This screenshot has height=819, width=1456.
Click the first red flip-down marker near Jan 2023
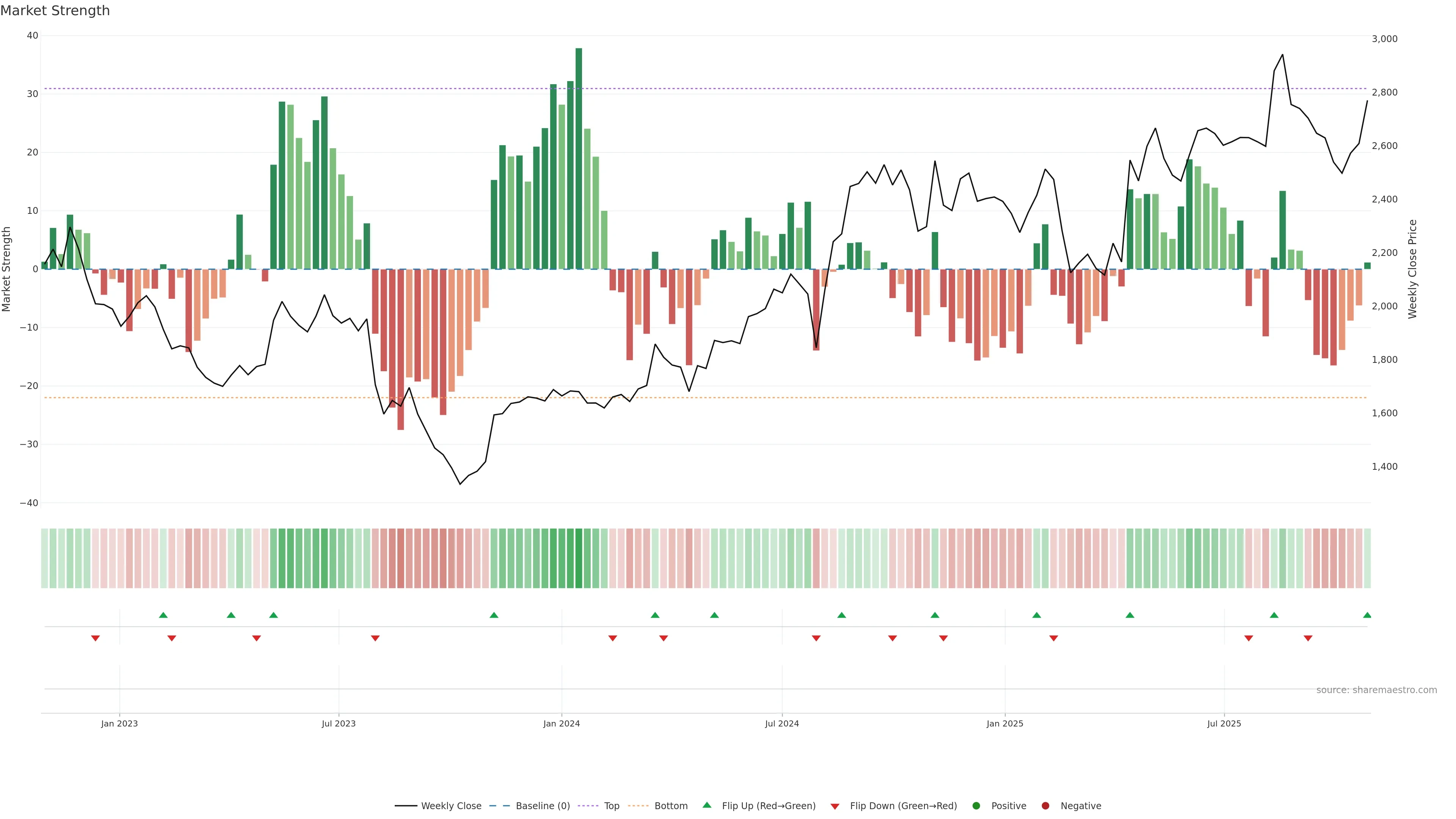click(96, 638)
